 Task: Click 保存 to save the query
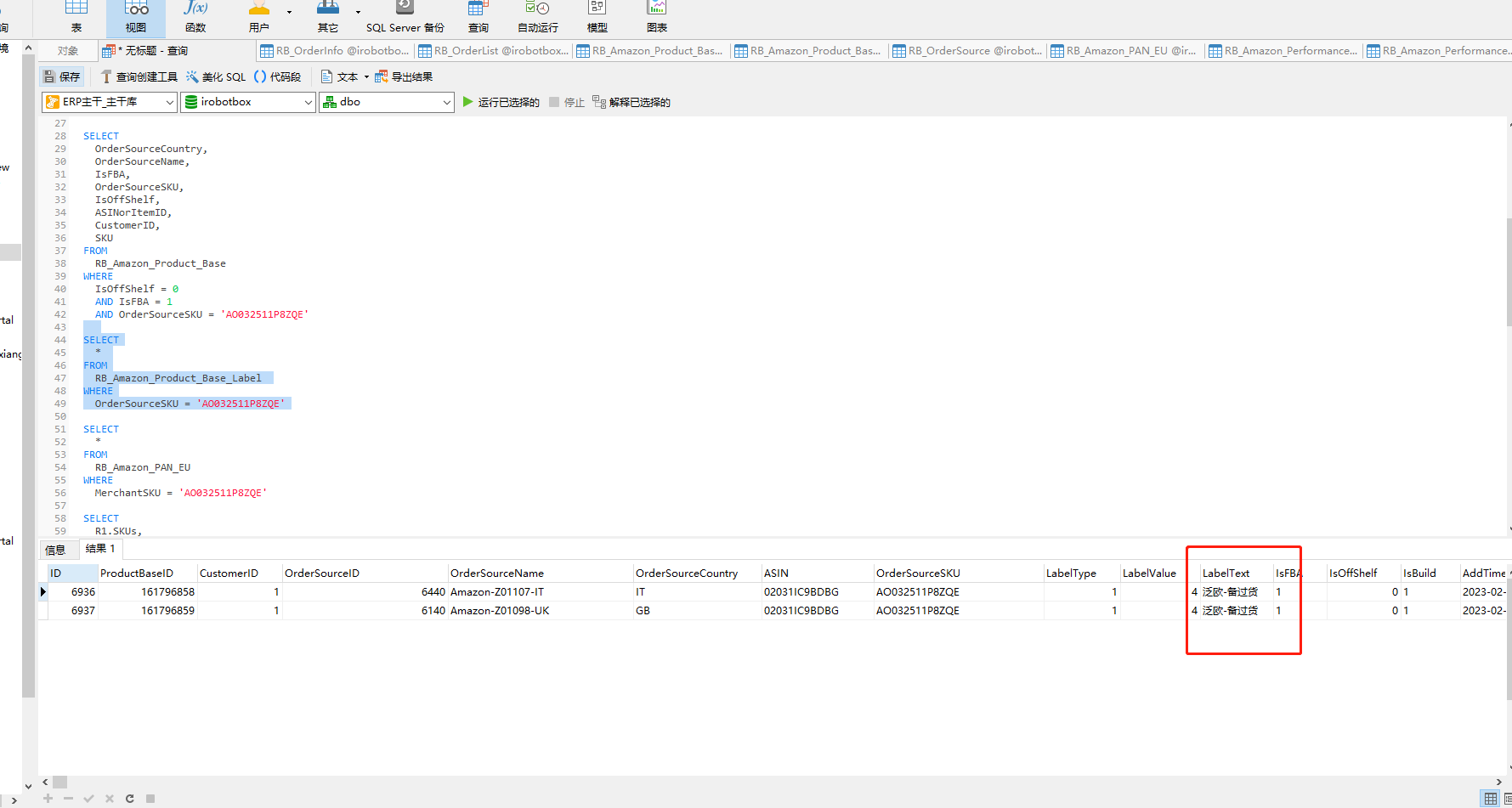point(62,76)
